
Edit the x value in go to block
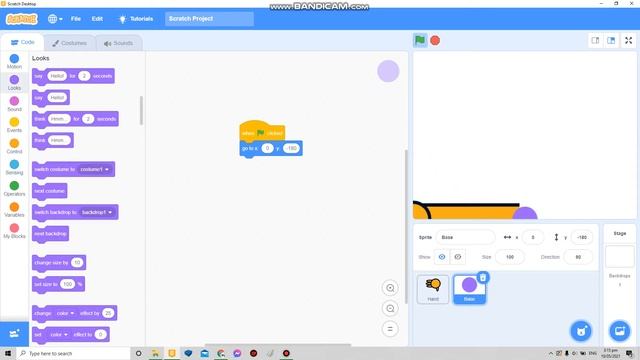pyautogui.click(x=267, y=148)
